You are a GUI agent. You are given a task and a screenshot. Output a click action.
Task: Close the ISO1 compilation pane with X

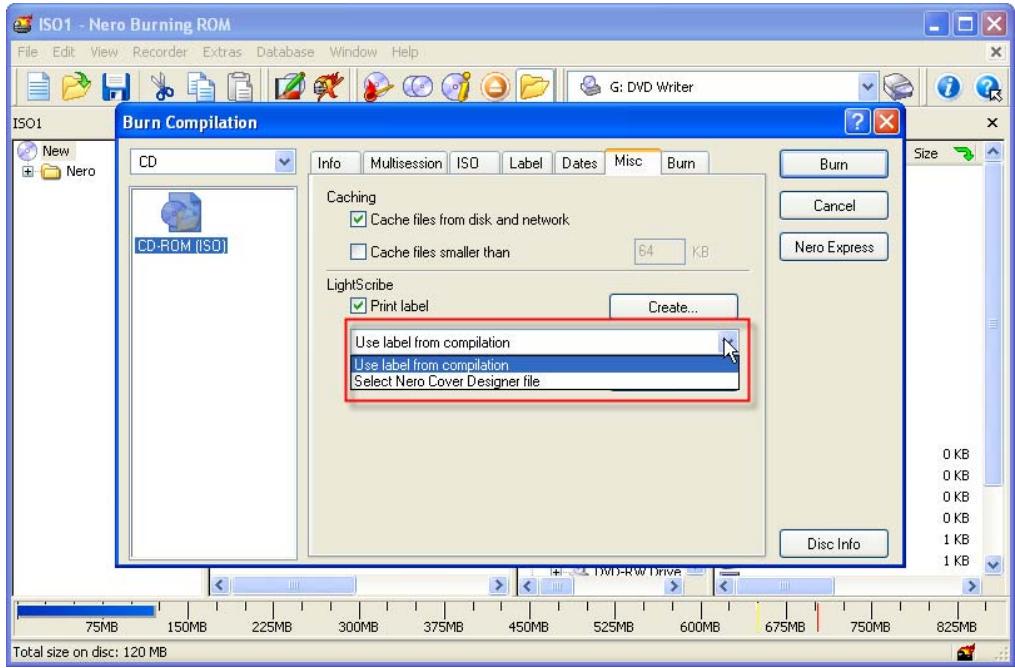[992, 122]
